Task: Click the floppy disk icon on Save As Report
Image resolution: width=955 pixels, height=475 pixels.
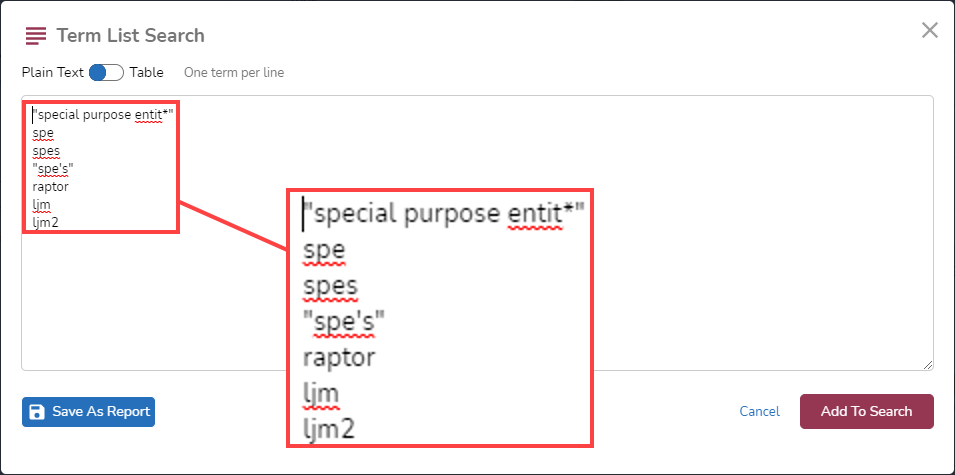Action: point(37,412)
